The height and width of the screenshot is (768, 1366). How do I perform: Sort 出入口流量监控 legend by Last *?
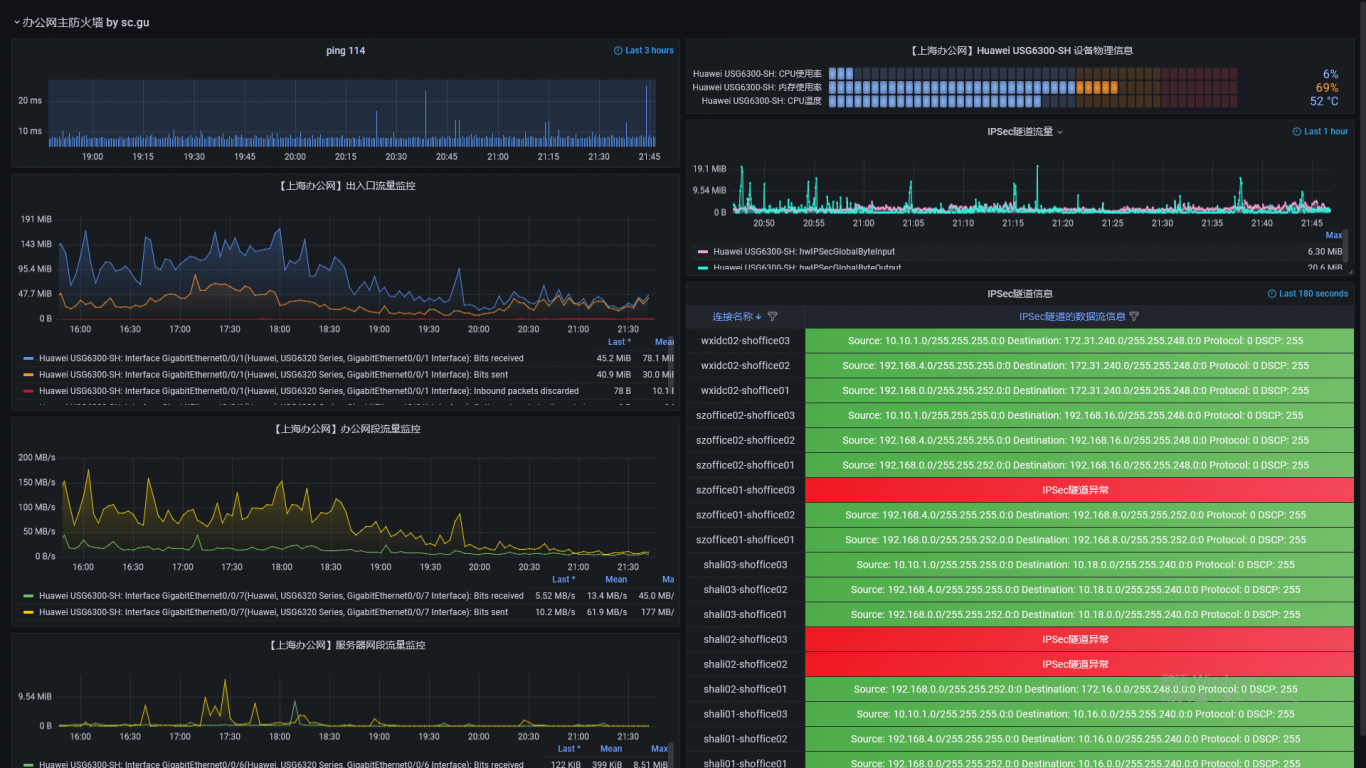(620, 342)
